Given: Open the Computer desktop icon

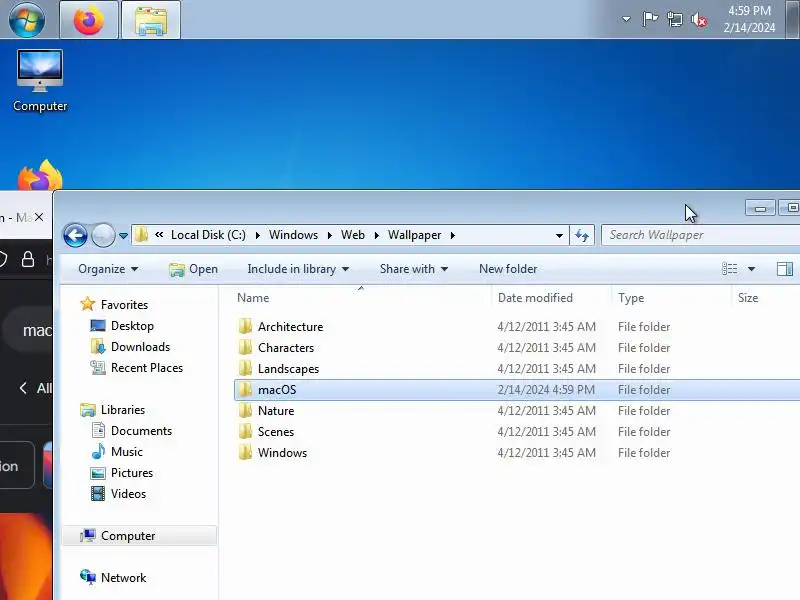Looking at the screenshot, I should coord(40,81).
